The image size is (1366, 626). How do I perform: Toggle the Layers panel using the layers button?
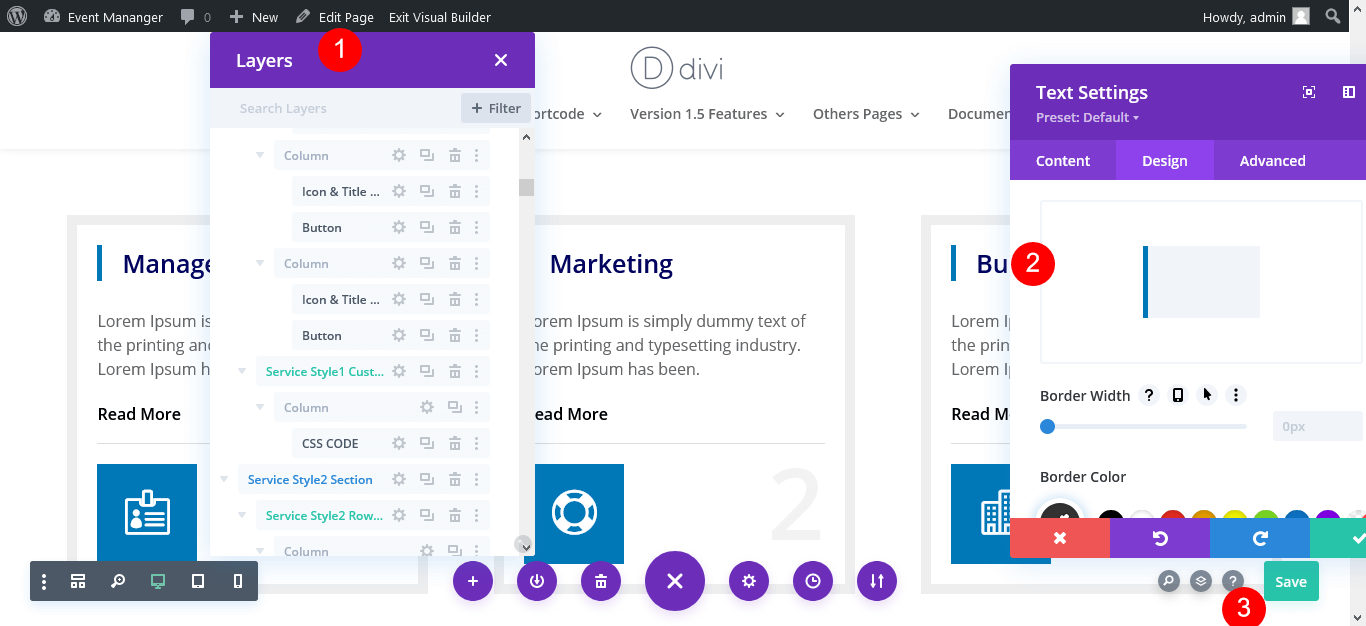[x=1201, y=581]
